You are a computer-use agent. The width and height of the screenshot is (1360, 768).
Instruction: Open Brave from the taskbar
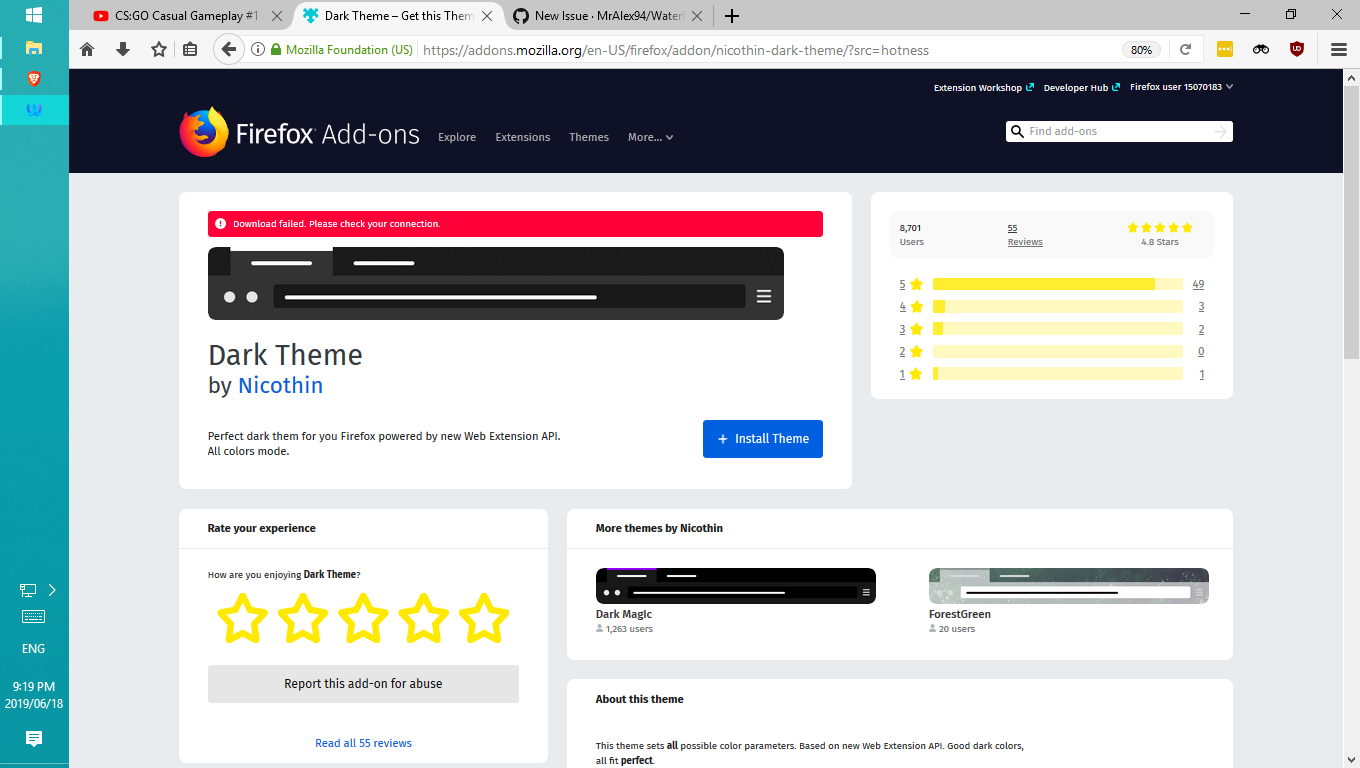(34, 78)
